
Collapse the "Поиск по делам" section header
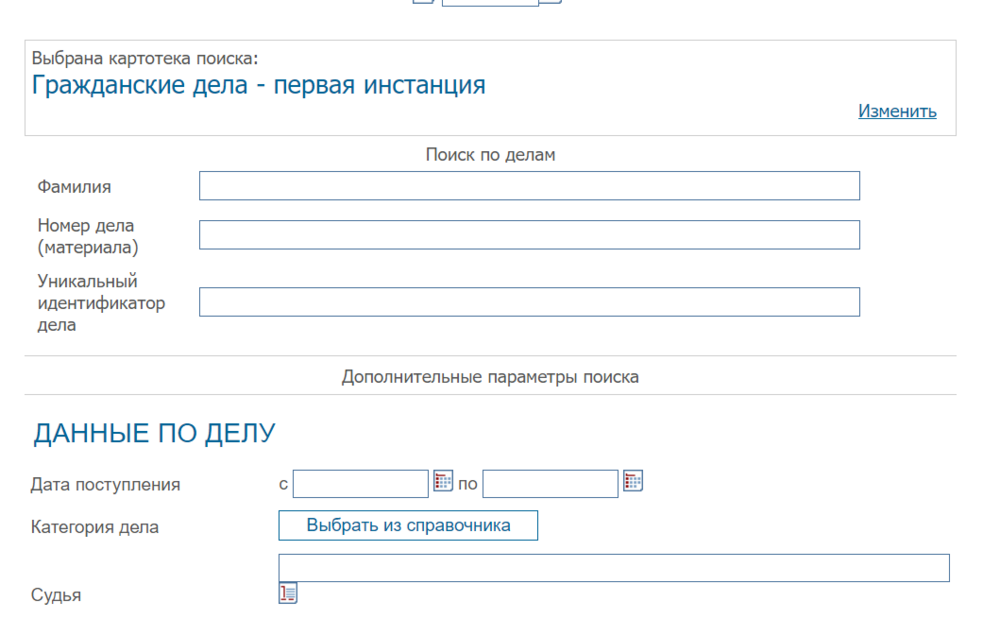490,155
